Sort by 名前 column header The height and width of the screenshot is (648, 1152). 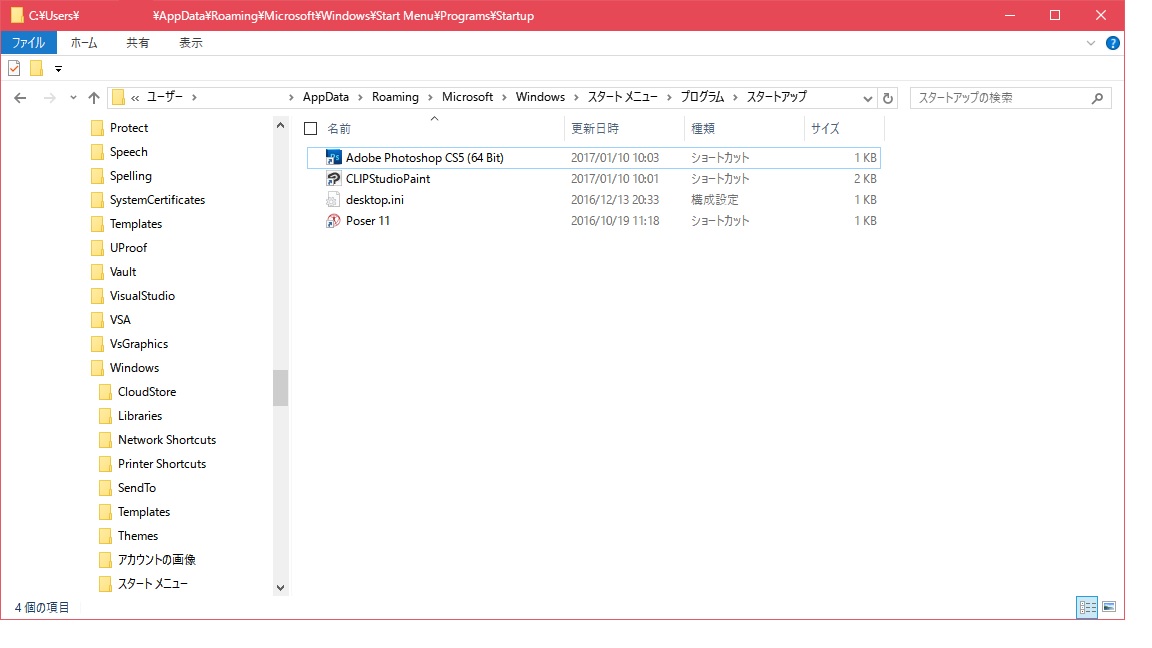339,129
